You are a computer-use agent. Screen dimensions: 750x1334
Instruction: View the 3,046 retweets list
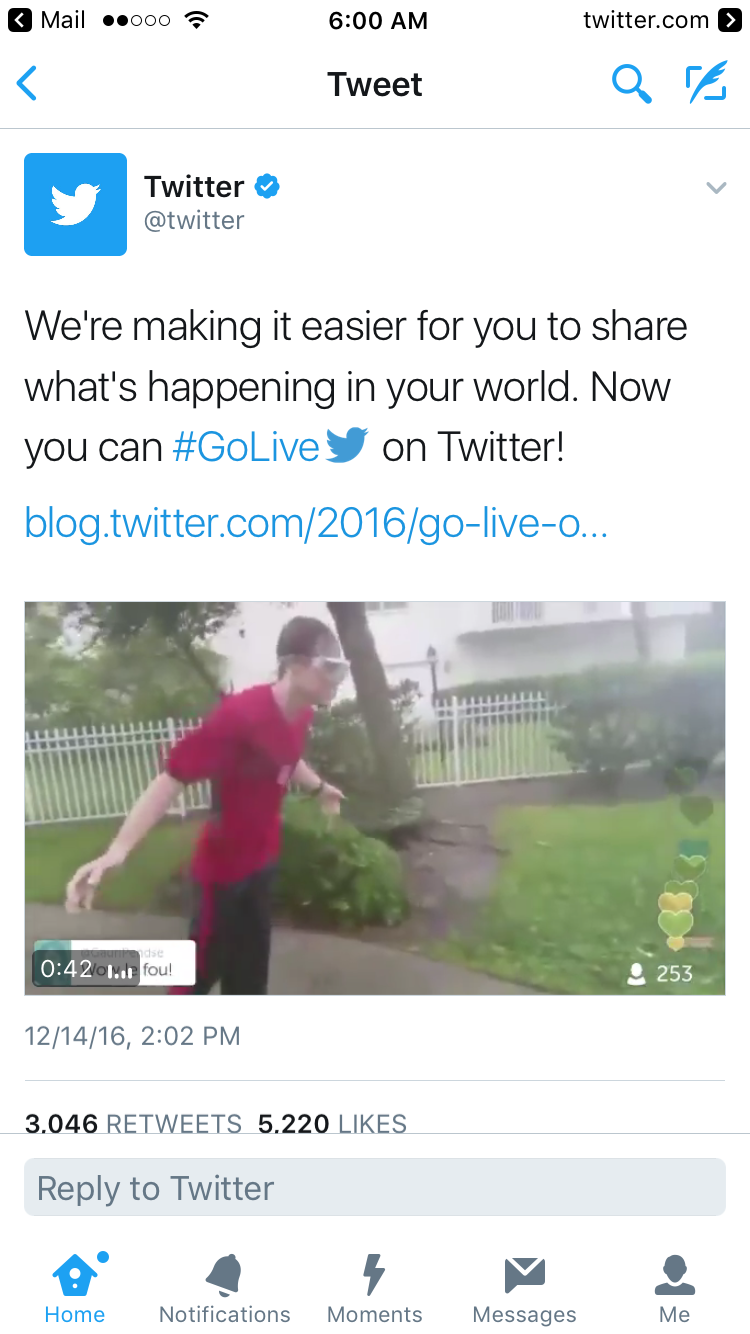click(133, 1123)
